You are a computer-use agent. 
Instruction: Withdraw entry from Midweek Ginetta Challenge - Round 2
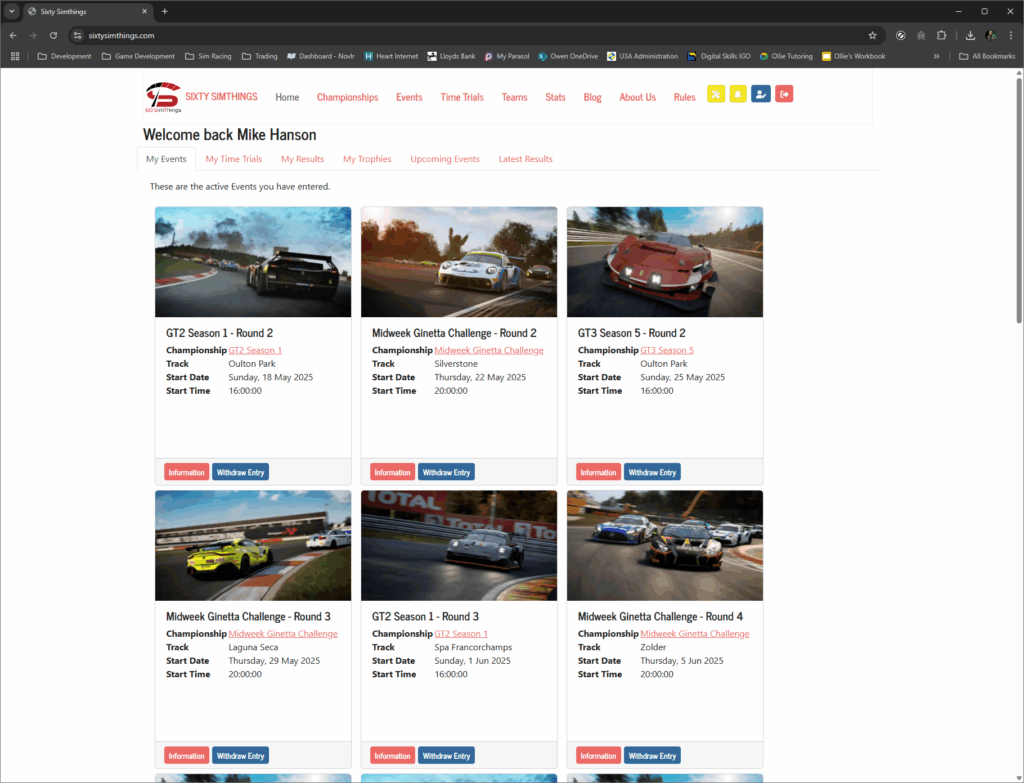446,472
